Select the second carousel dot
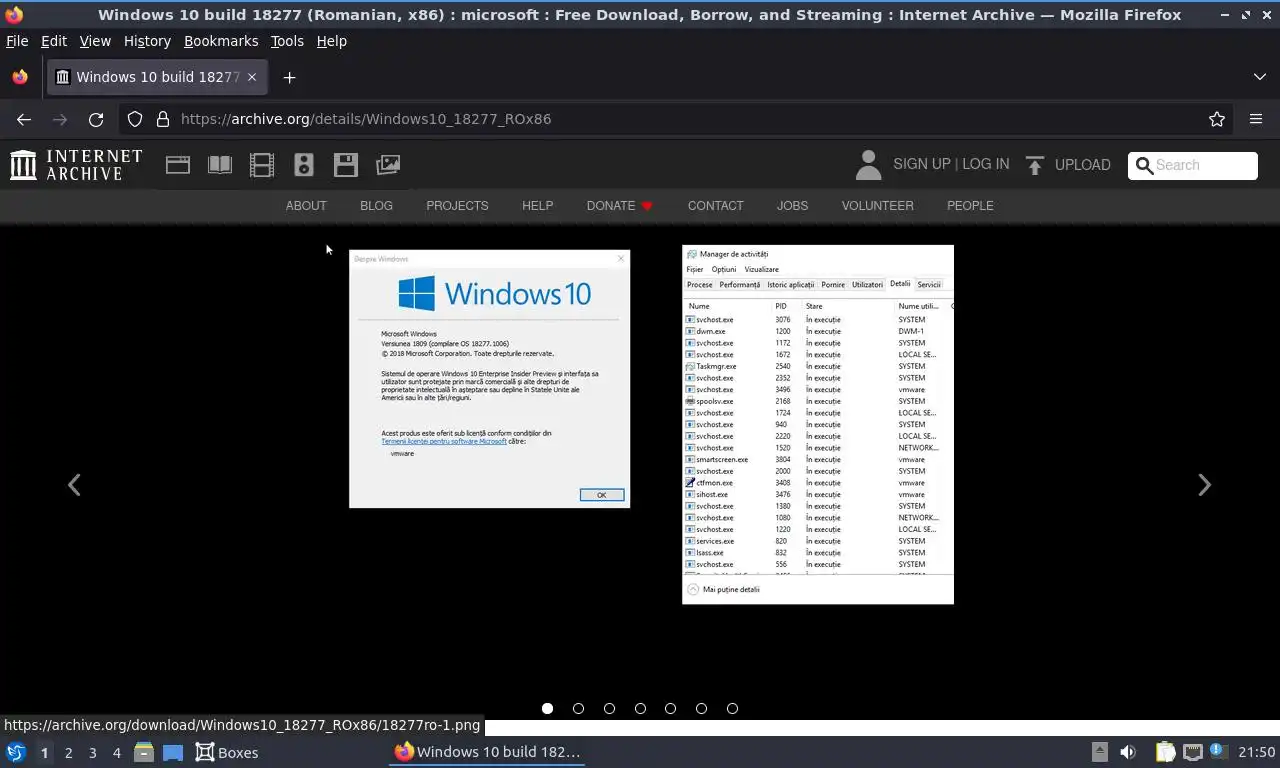The width and height of the screenshot is (1280, 768). 578,708
